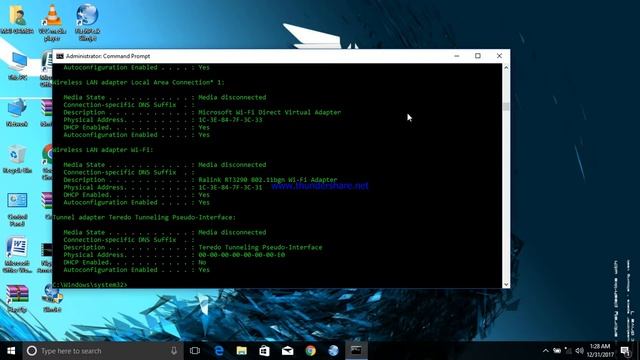Open Task View from the taskbar
This screenshot has width=640, height=360.
pos(195,351)
